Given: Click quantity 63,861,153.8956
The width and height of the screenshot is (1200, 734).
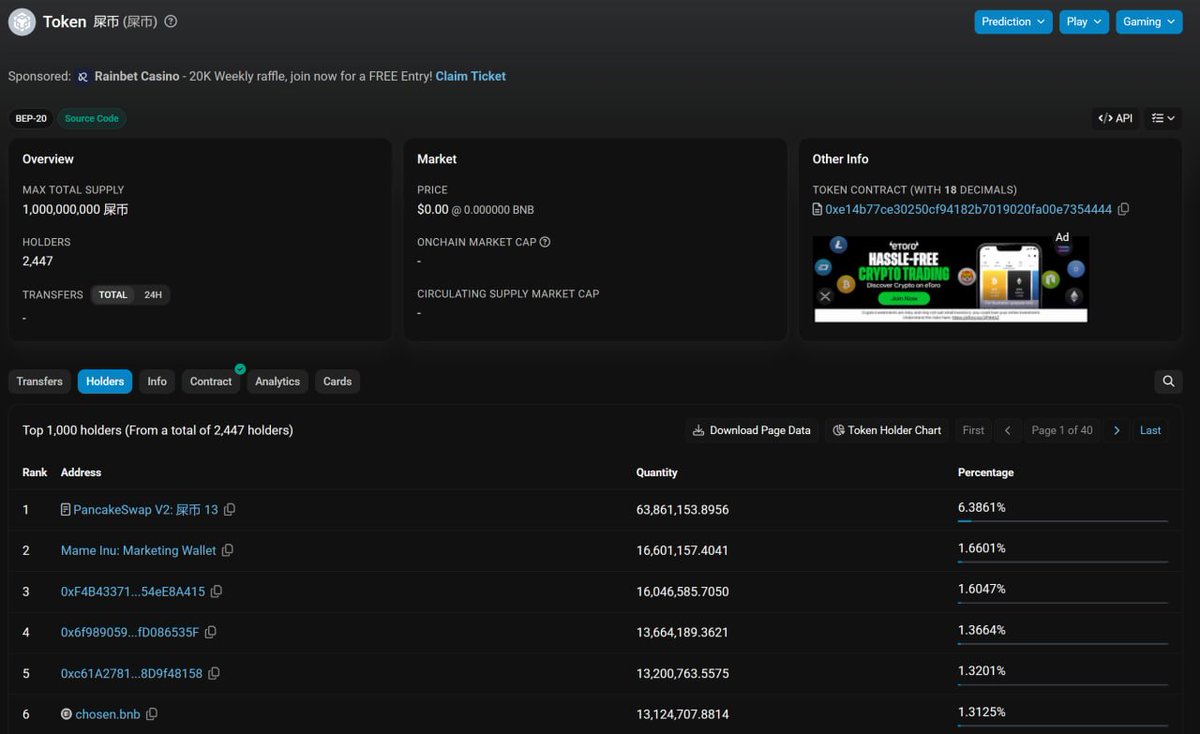Looking at the screenshot, I should (682, 510).
